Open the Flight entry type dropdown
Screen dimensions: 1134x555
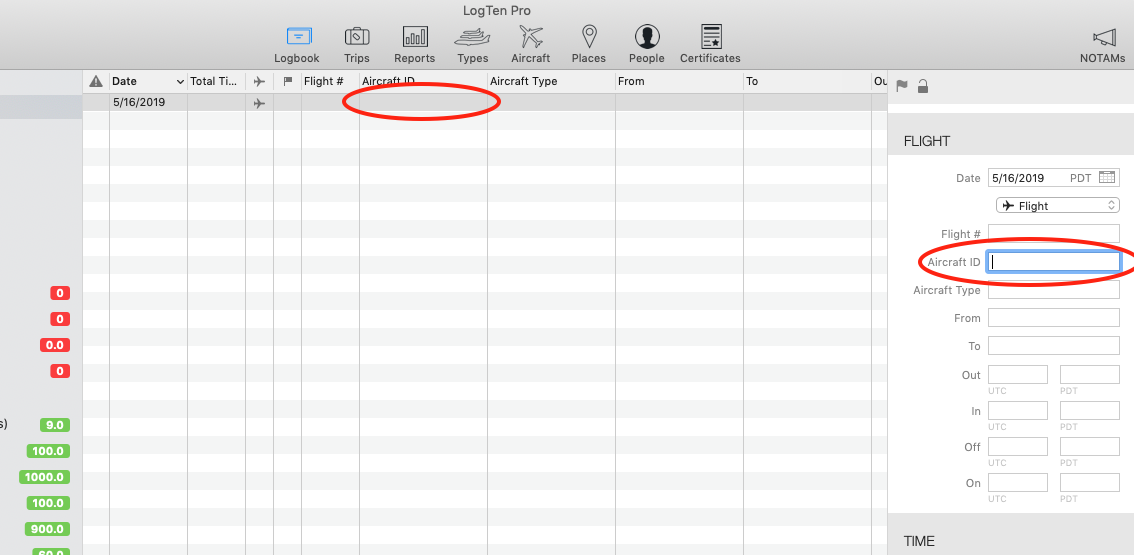1057,206
